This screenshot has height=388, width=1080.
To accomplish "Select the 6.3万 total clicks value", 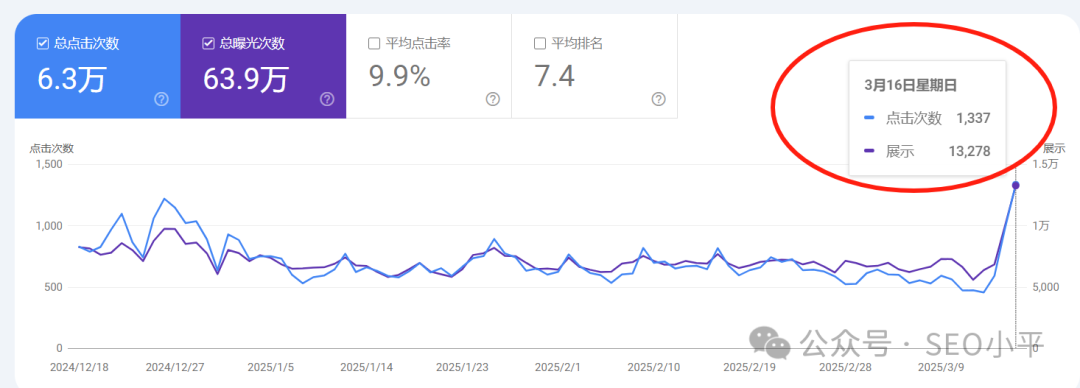I will point(72,78).
